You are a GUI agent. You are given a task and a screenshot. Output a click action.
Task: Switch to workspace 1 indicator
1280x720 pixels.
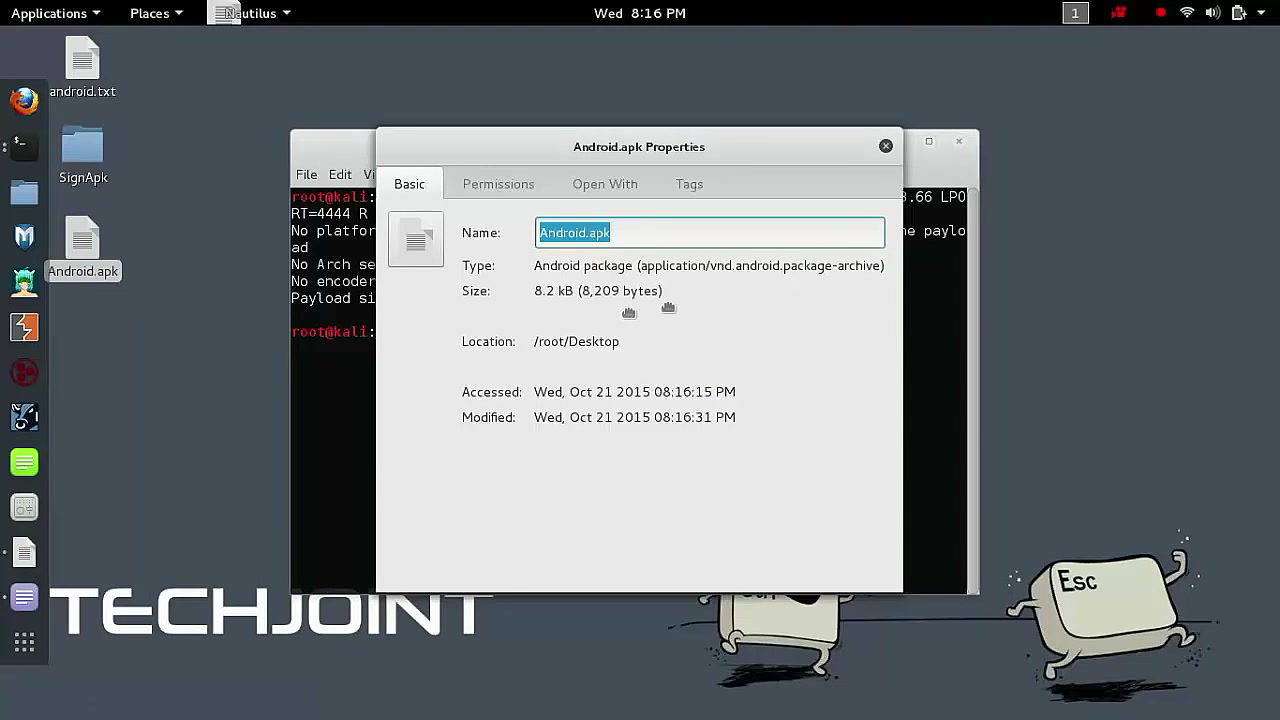click(1075, 13)
